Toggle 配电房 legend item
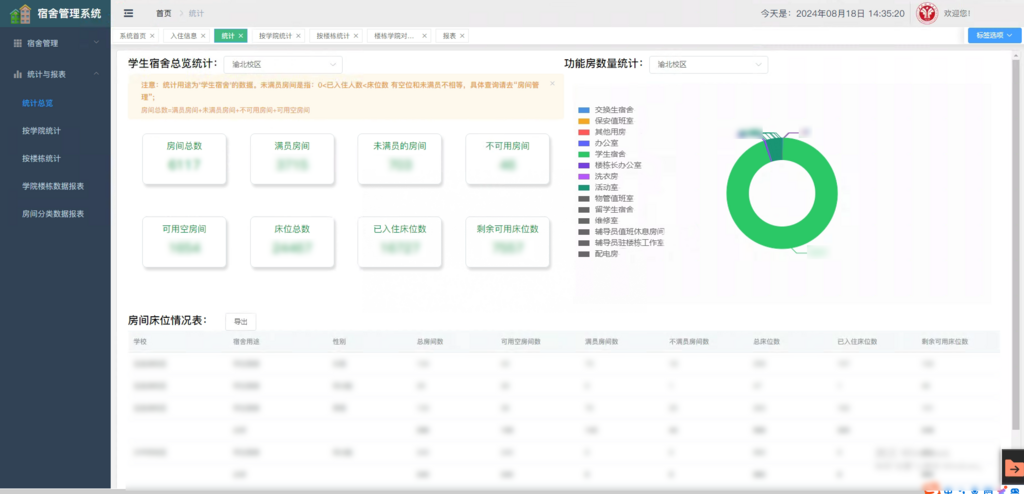 click(x=598, y=254)
